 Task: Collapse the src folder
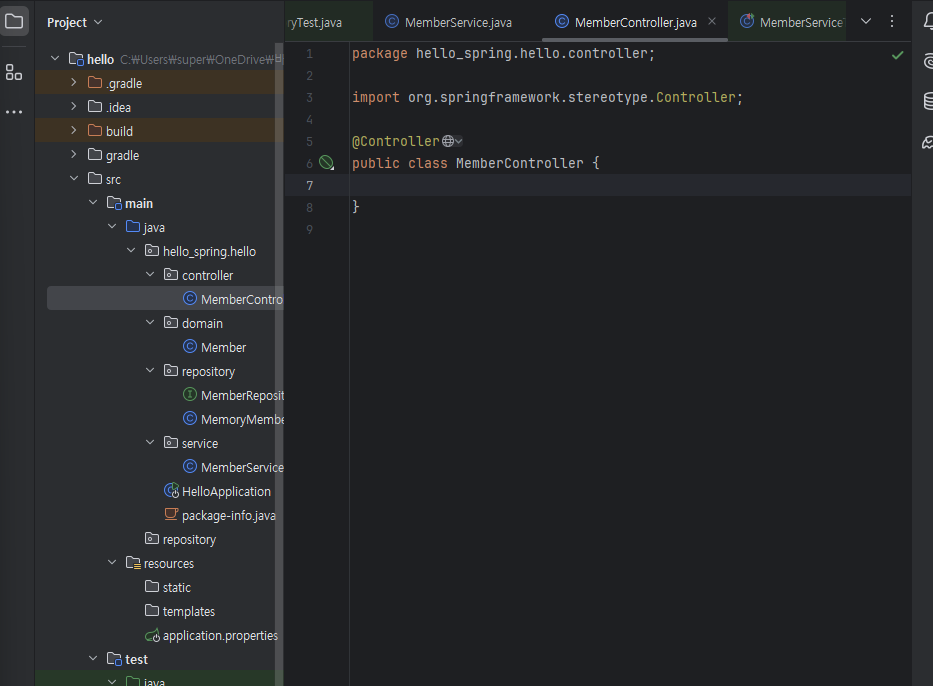(x=74, y=178)
